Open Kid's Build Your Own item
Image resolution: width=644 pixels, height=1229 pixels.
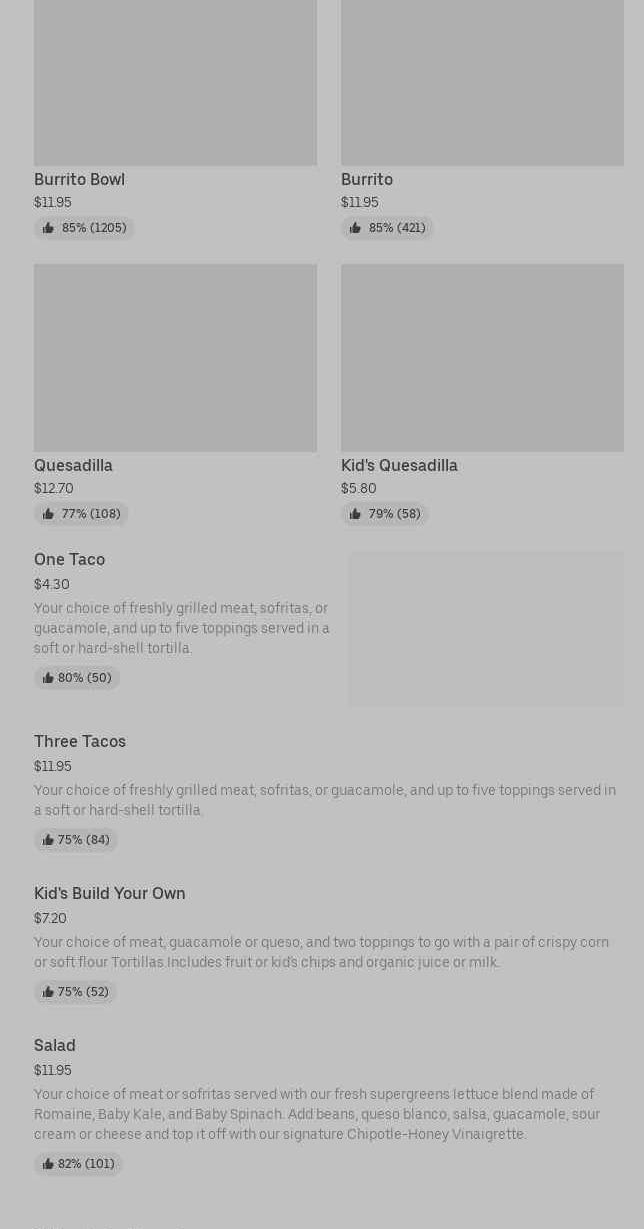(x=110, y=893)
